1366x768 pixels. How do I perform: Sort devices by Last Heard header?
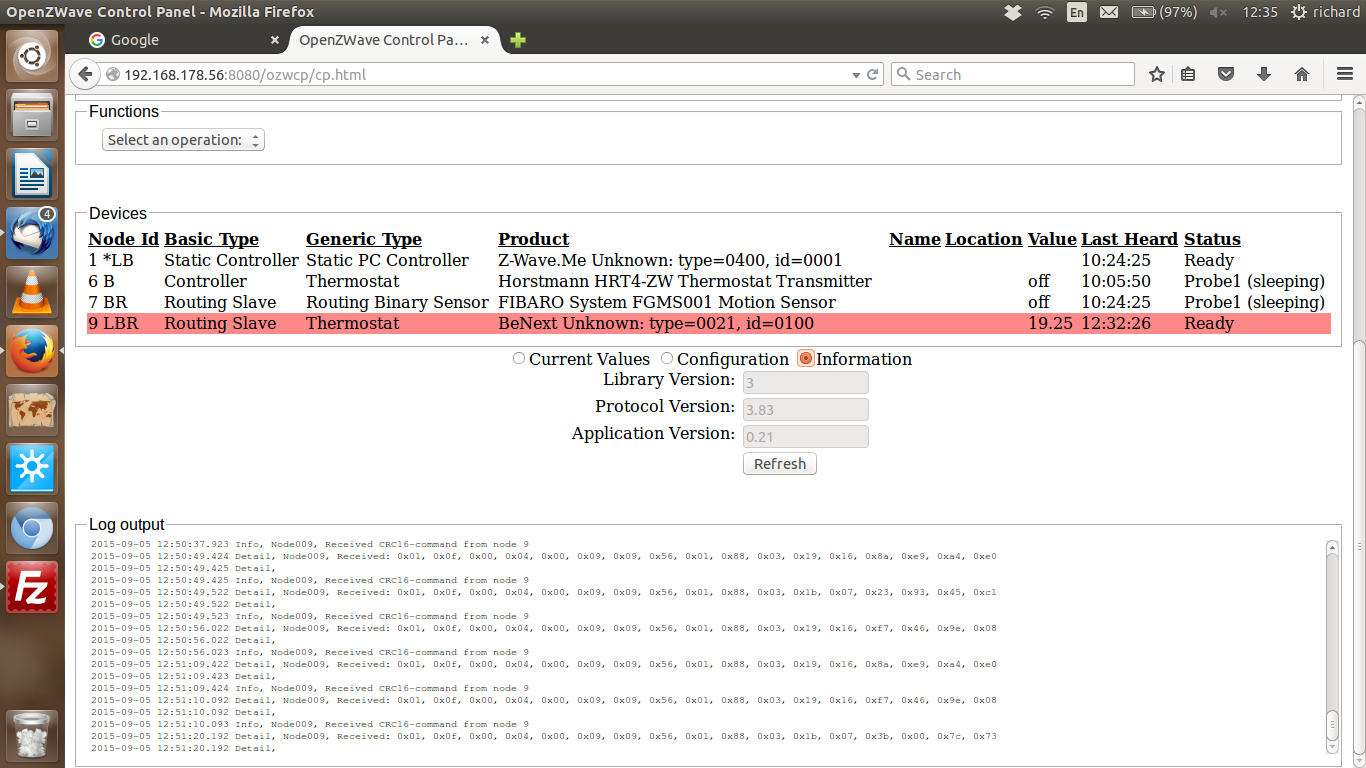[x=1130, y=239]
